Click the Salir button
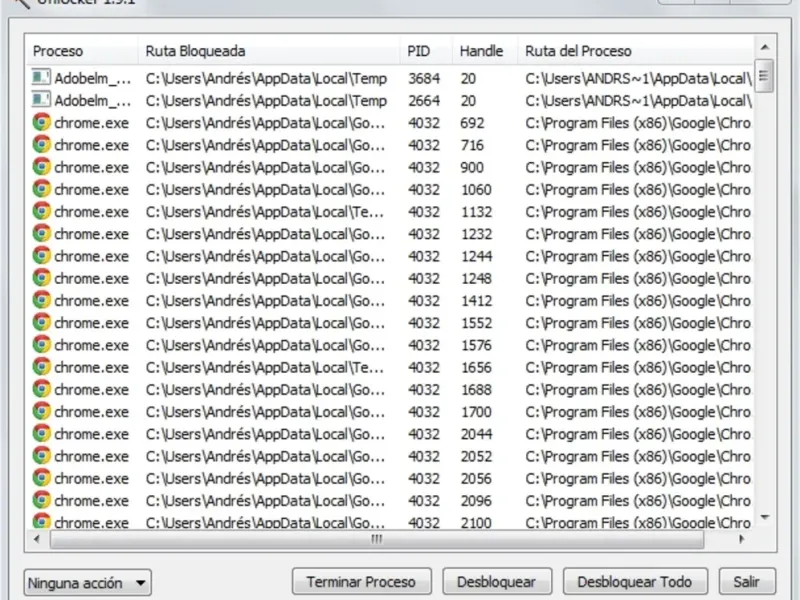Viewport: 800px width, 600px height. [x=747, y=582]
